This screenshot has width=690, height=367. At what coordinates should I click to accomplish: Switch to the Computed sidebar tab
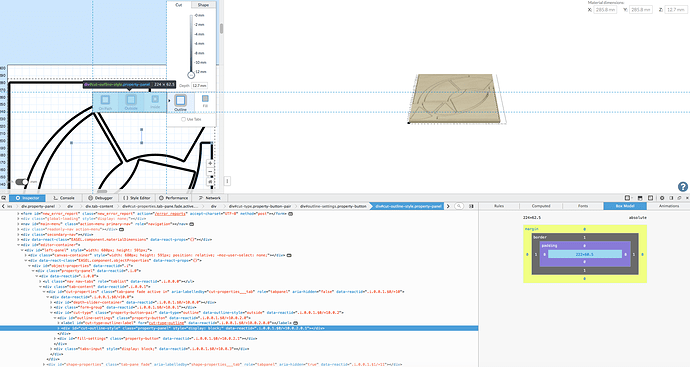pyautogui.click(x=541, y=206)
